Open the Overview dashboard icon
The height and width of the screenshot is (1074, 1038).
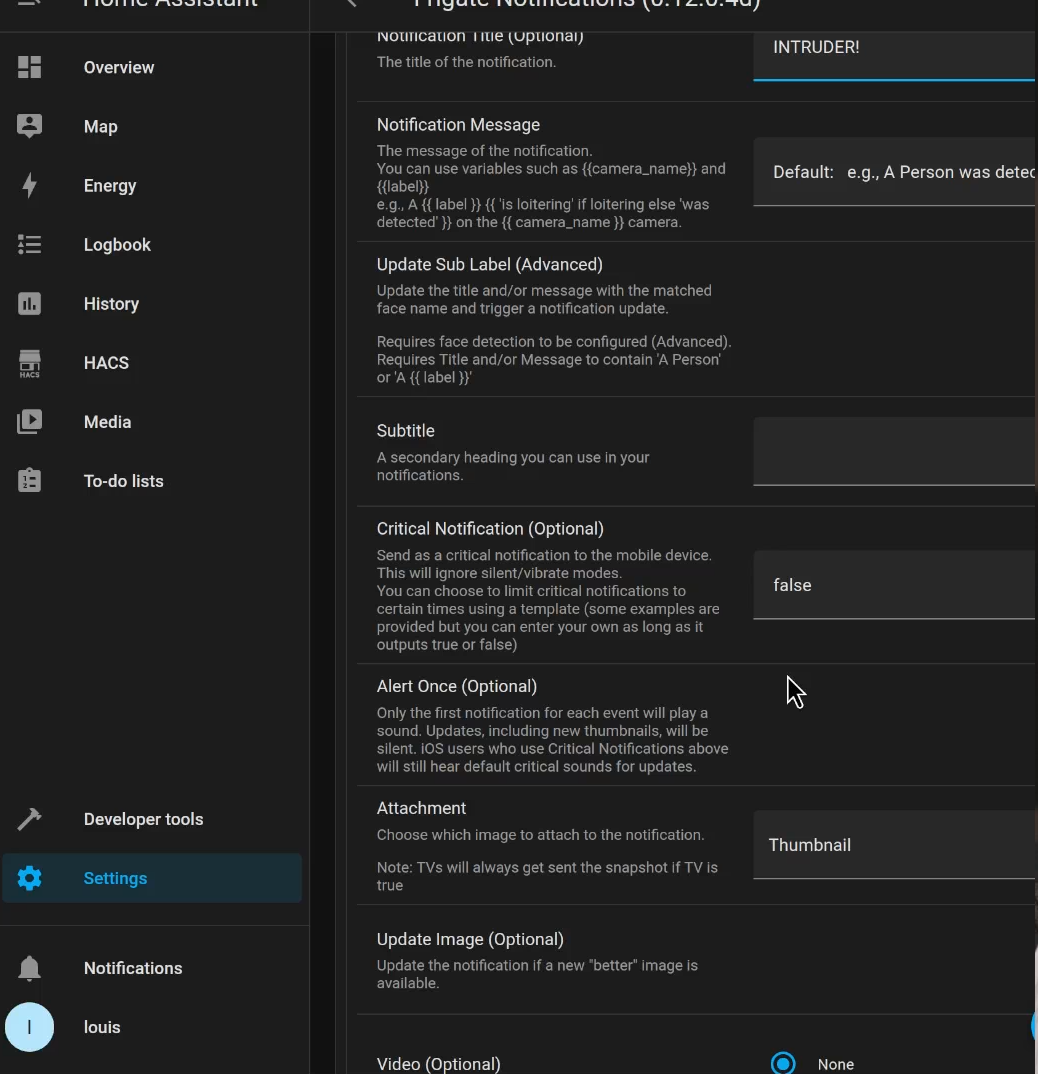pyautogui.click(x=29, y=67)
